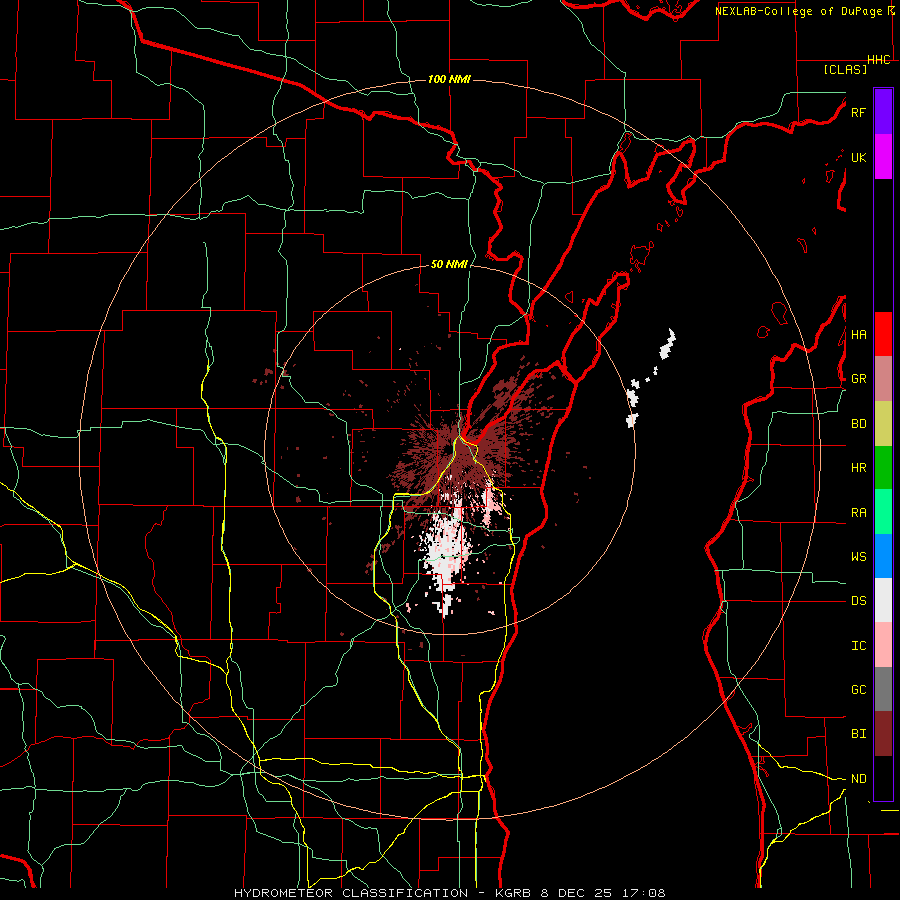Click the 'BI' legend label
This screenshot has width=900, height=900.
pyautogui.click(x=858, y=734)
